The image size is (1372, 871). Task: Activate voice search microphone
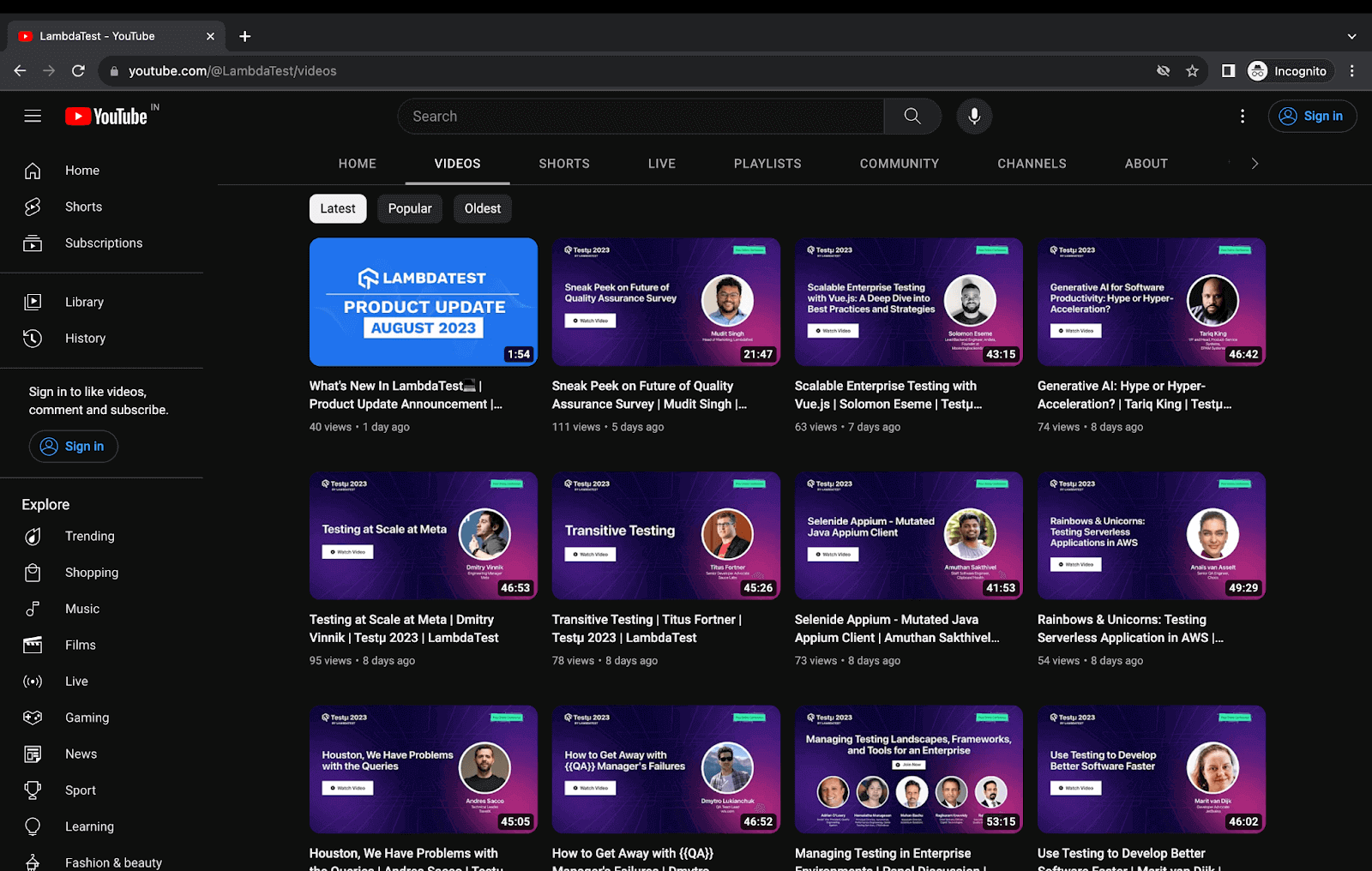pyautogui.click(x=974, y=117)
